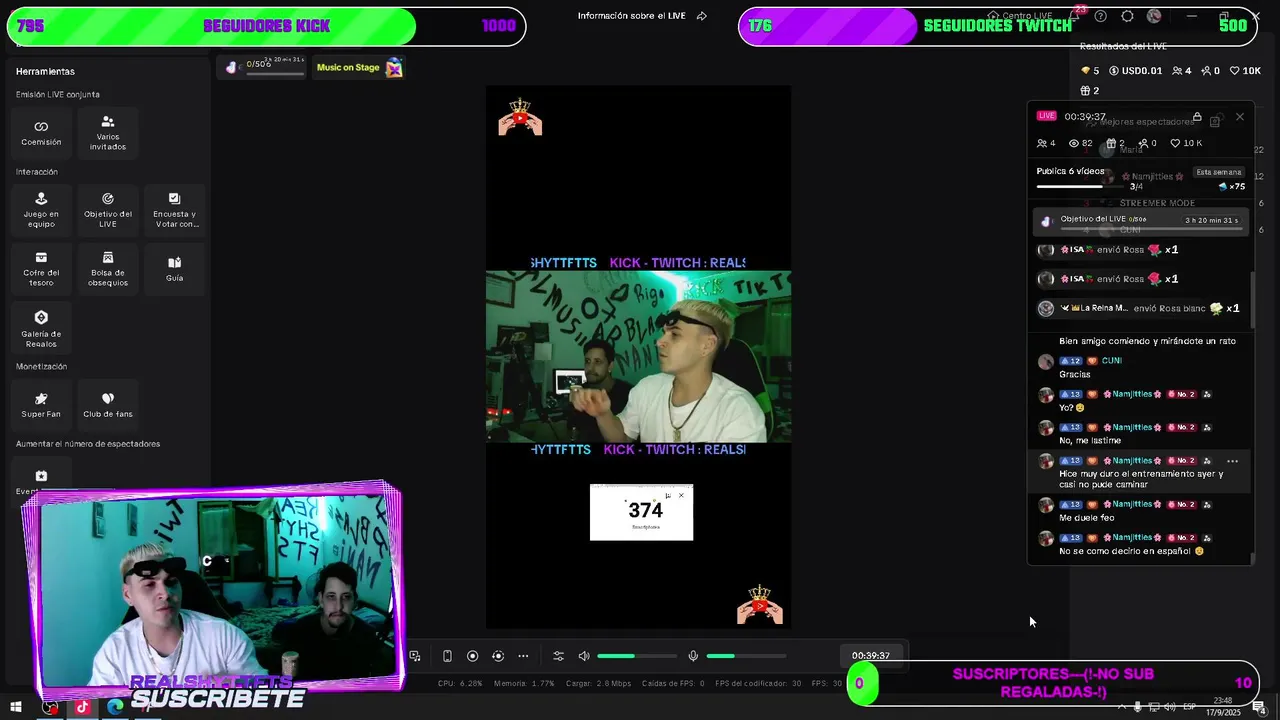This screenshot has height=720, width=1280.
Task: Click message 'No, me lastime'
Action: (x=1090, y=440)
